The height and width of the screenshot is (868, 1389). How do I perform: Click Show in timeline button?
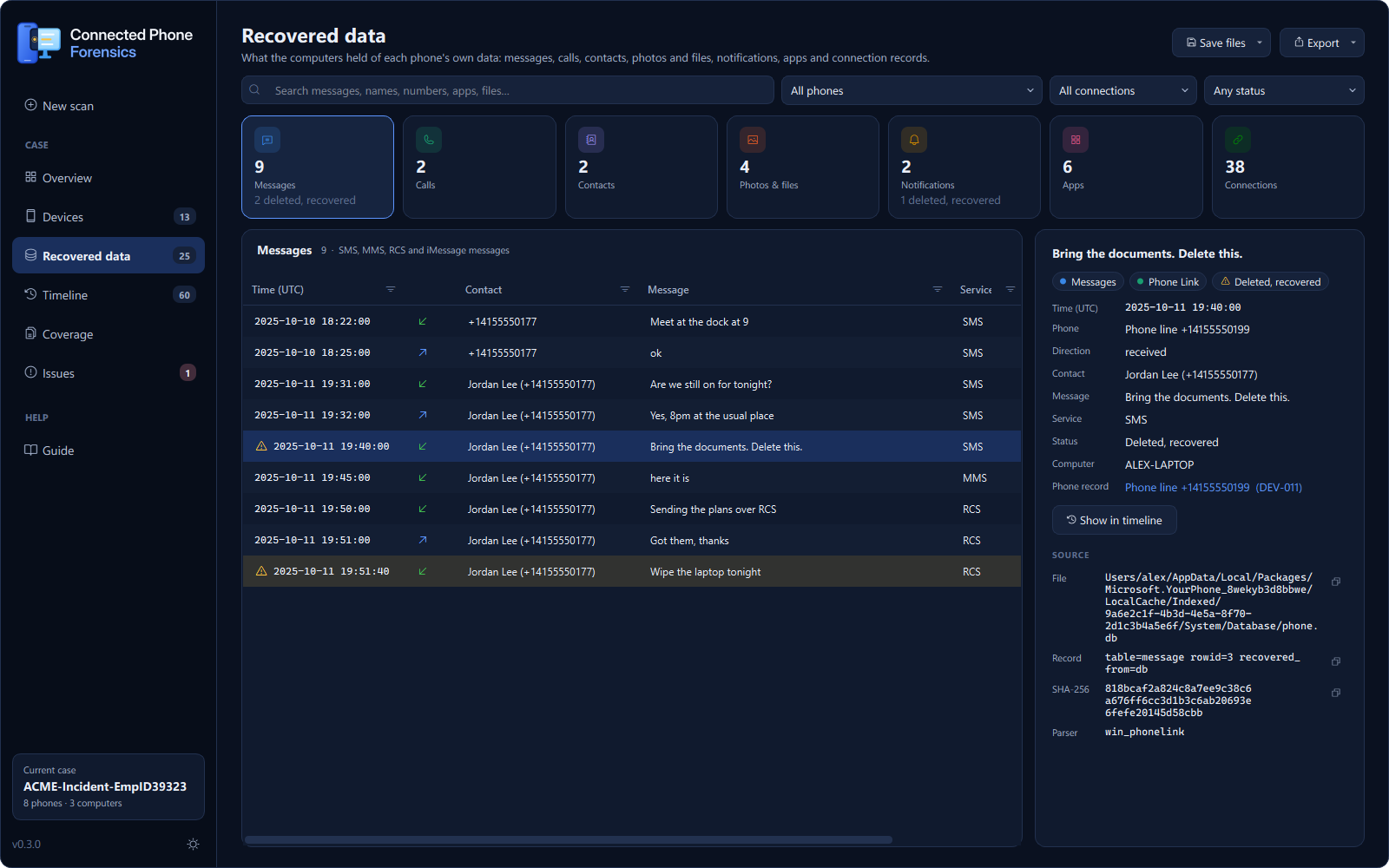click(1115, 520)
